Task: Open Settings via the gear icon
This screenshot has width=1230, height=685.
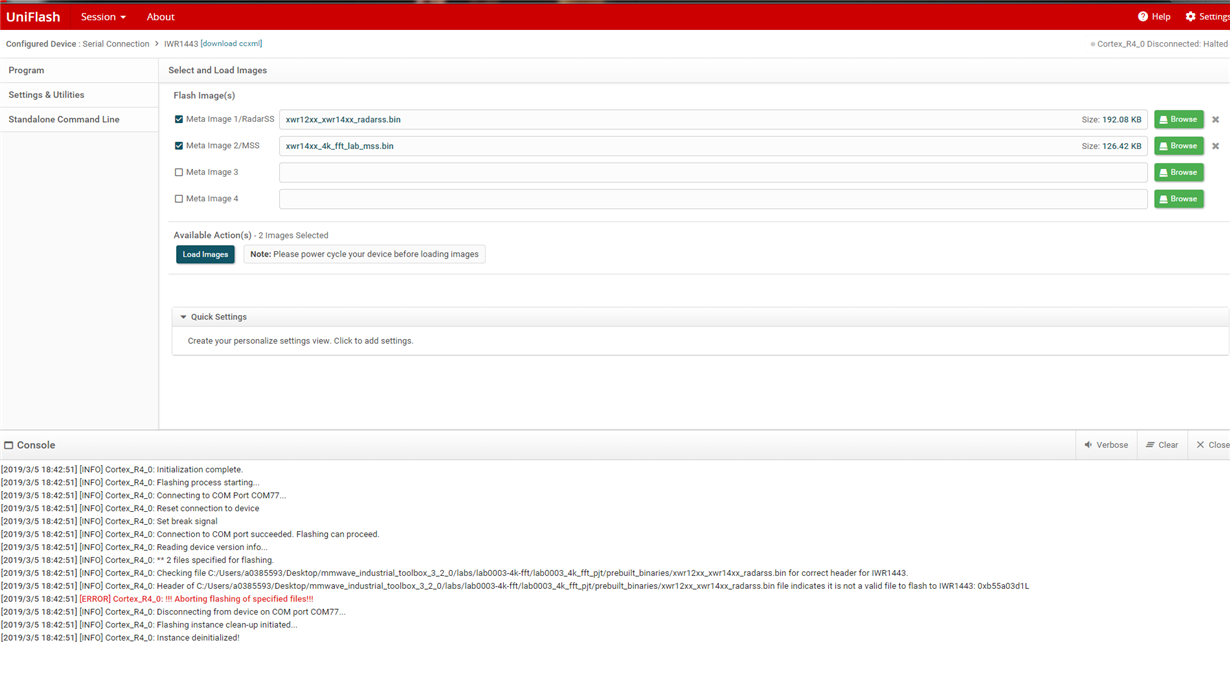Action: point(1190,17)
